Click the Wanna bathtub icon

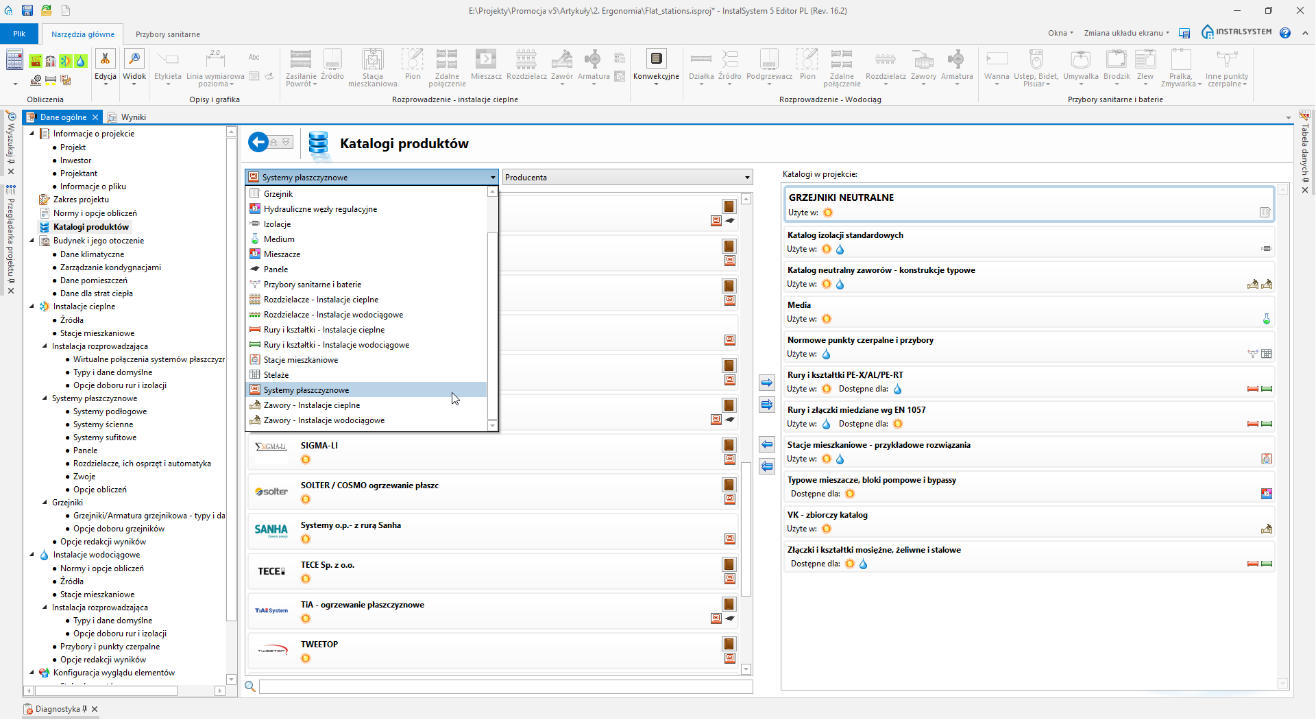coord(996,58)
